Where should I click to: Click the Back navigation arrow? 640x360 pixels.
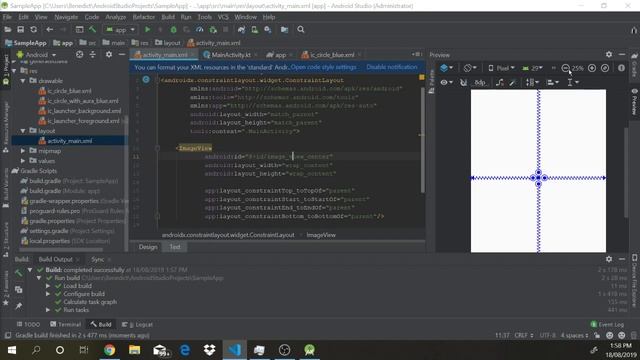[49, 29]
